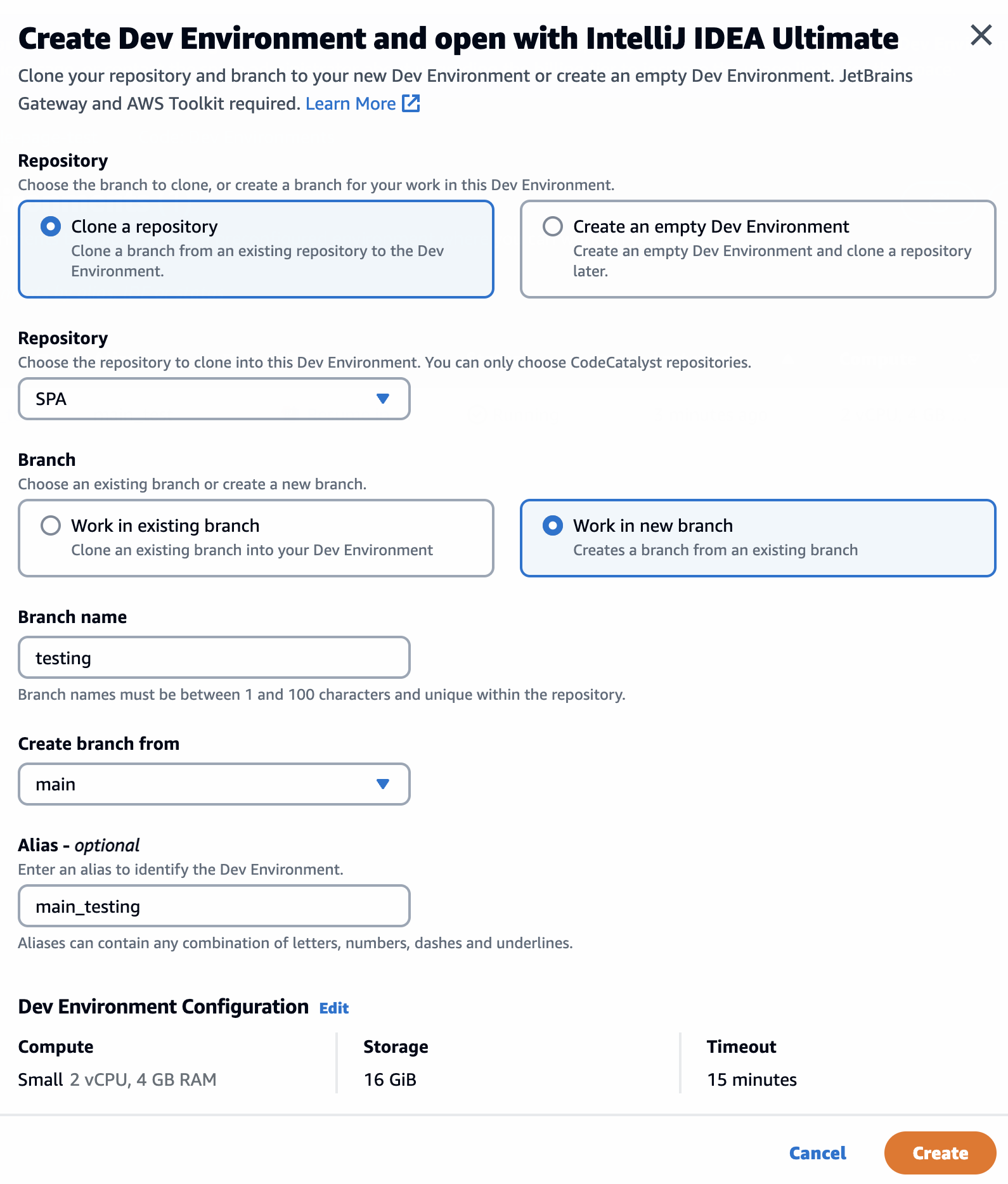Click the Branch name field containing testing
The image size is (1008, 1184).
[214, 657]
